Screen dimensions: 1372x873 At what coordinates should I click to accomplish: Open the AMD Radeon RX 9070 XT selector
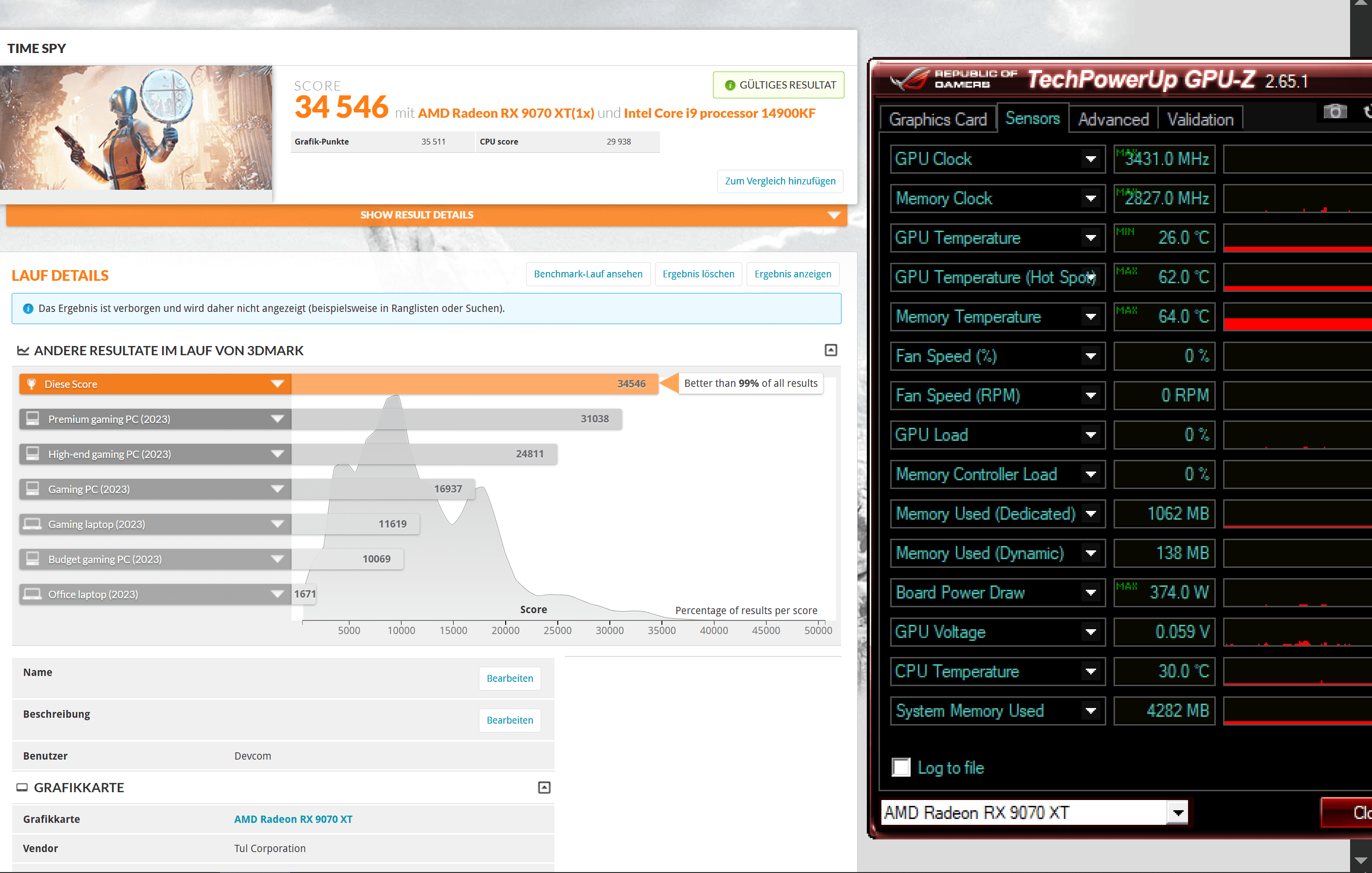pyautogui.click(x=1177, y=813)
